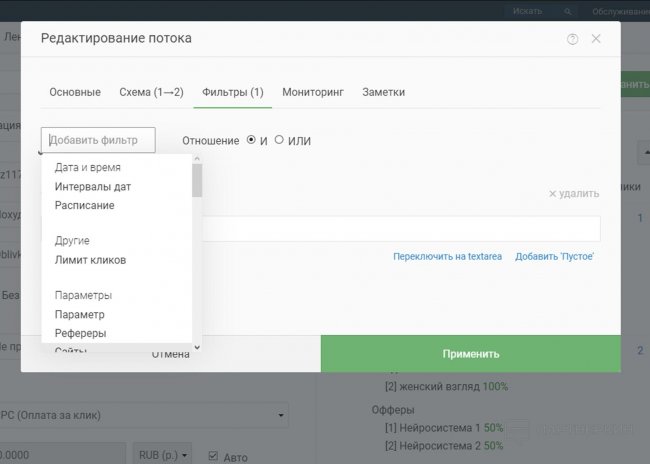
Task: Click the help question mark icon
Action: (x=573, y=39)
